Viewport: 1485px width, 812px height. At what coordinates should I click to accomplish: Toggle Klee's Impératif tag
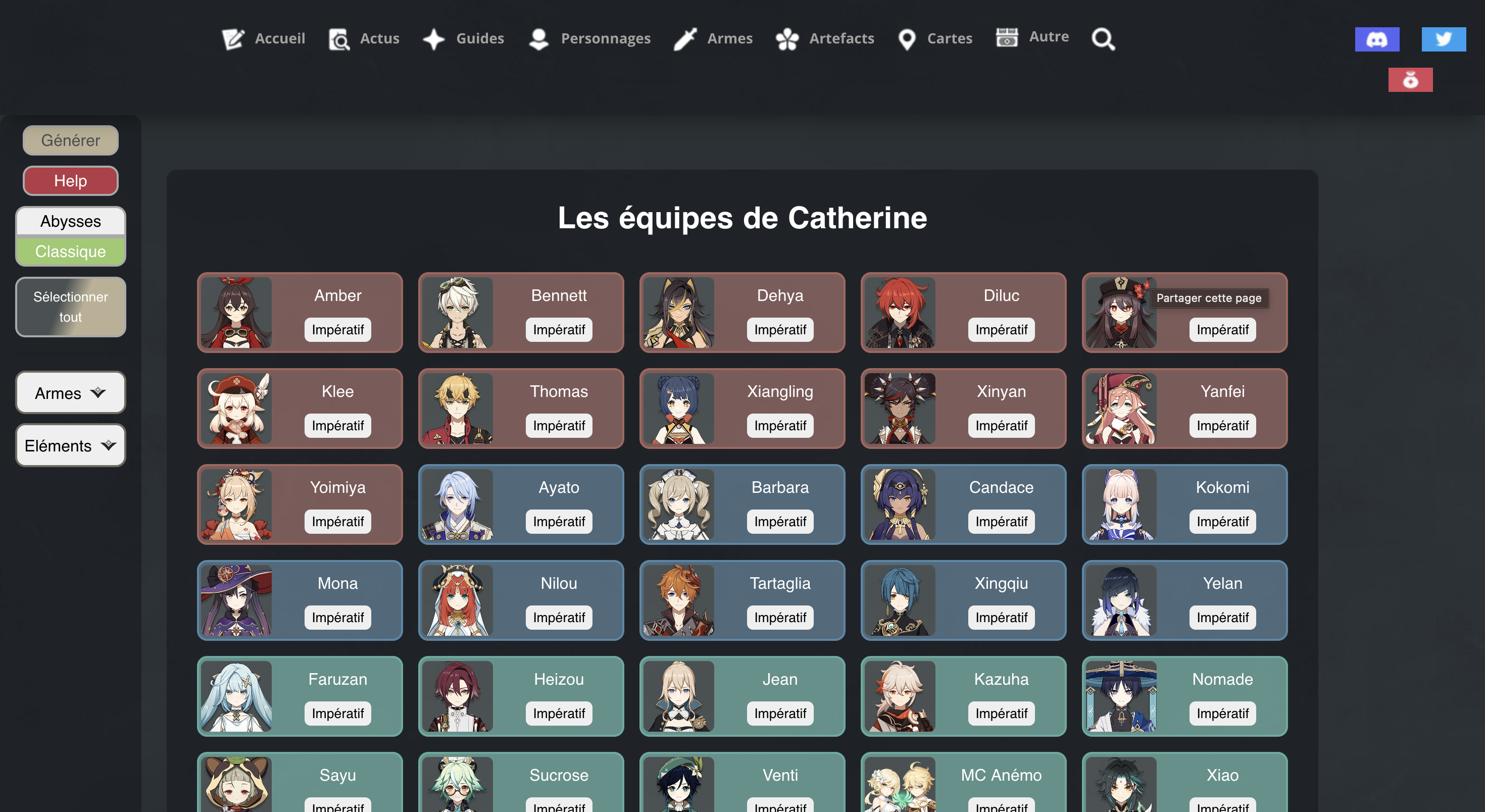[x=337, y=425]
